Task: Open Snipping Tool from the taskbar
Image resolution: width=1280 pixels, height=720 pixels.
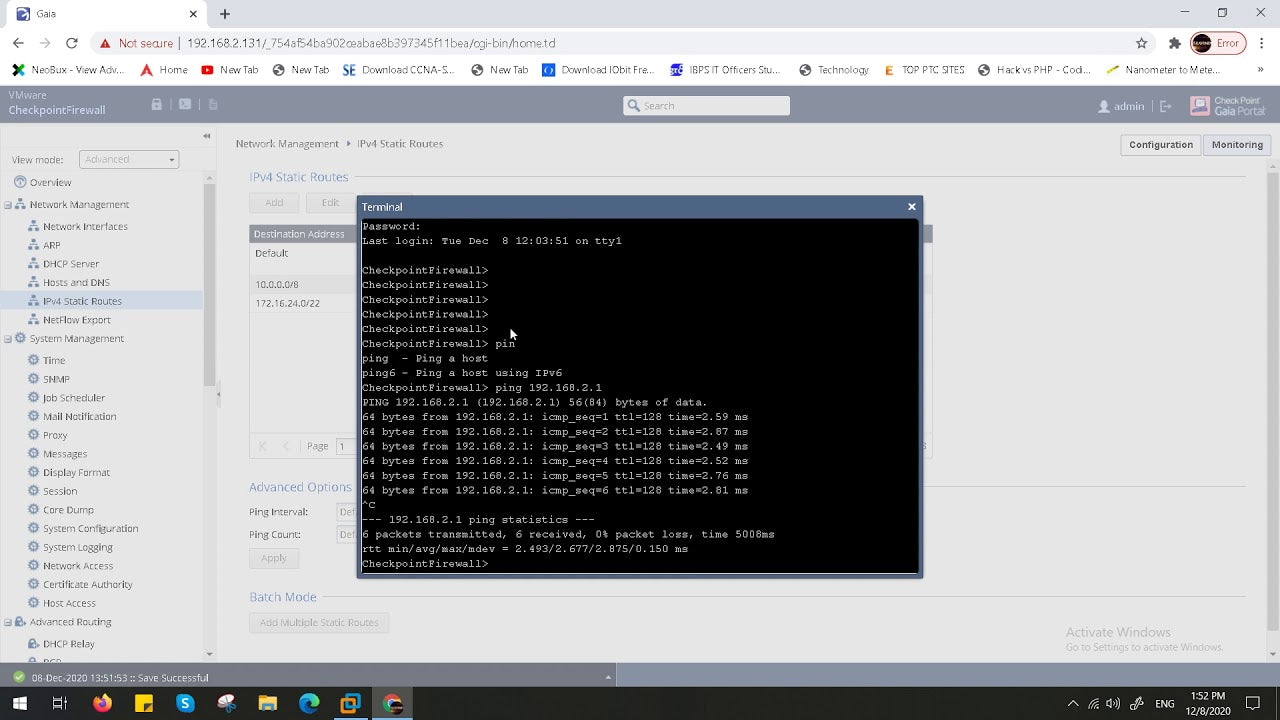Action: pos(226,703)
